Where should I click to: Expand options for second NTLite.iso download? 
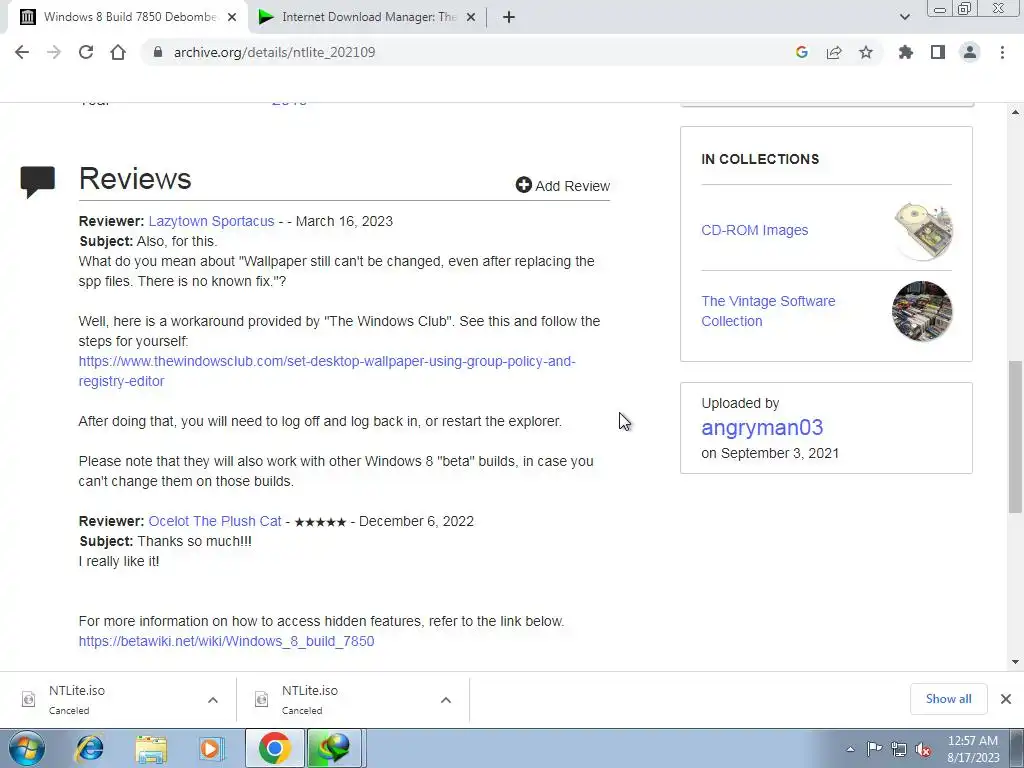click(x=446, y=700)
